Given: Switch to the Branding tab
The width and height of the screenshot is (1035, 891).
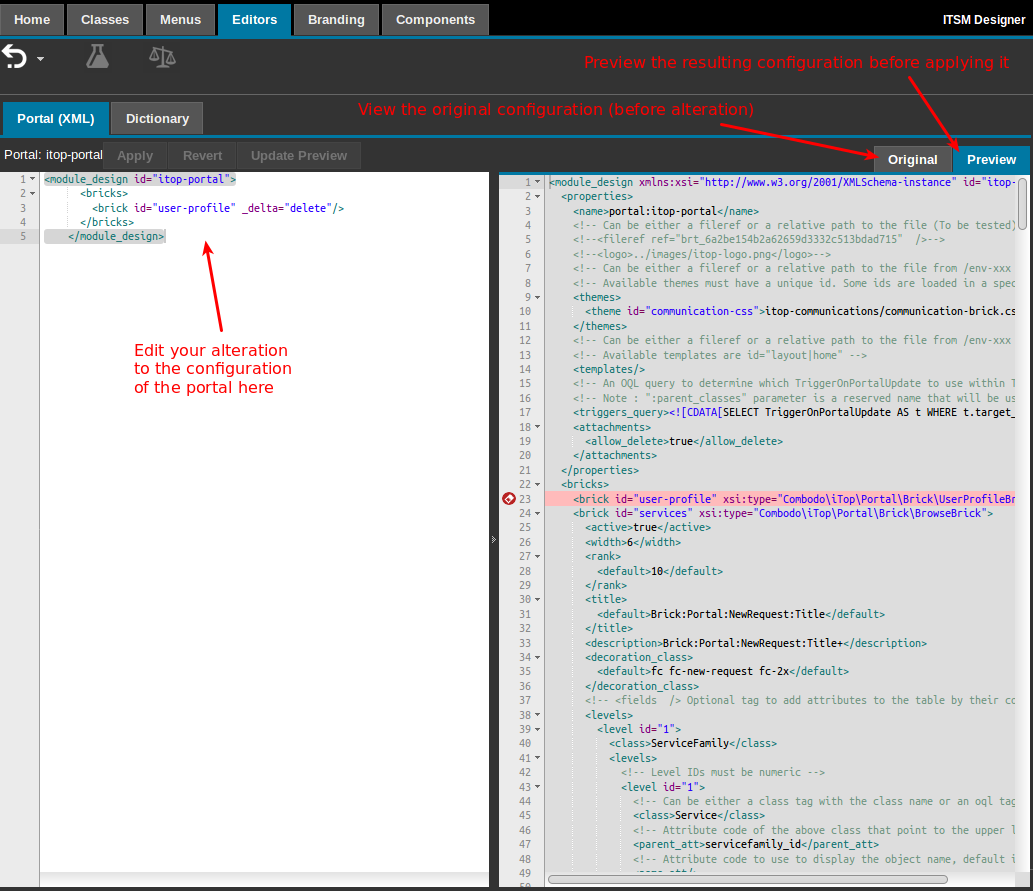Looking at the screenshot, I should click(x=336, y=19).
